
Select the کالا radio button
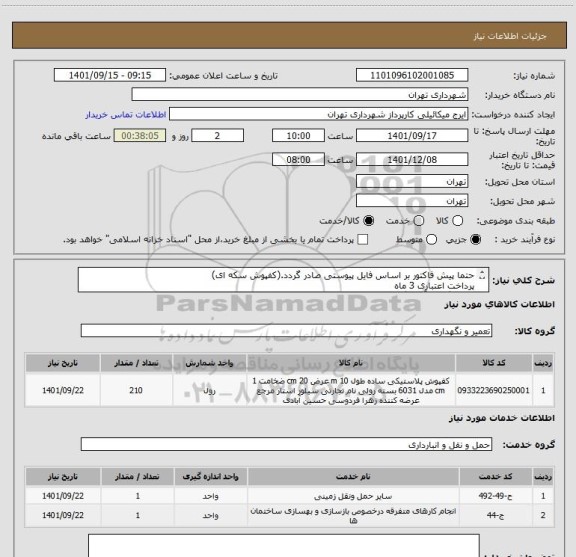457,221
